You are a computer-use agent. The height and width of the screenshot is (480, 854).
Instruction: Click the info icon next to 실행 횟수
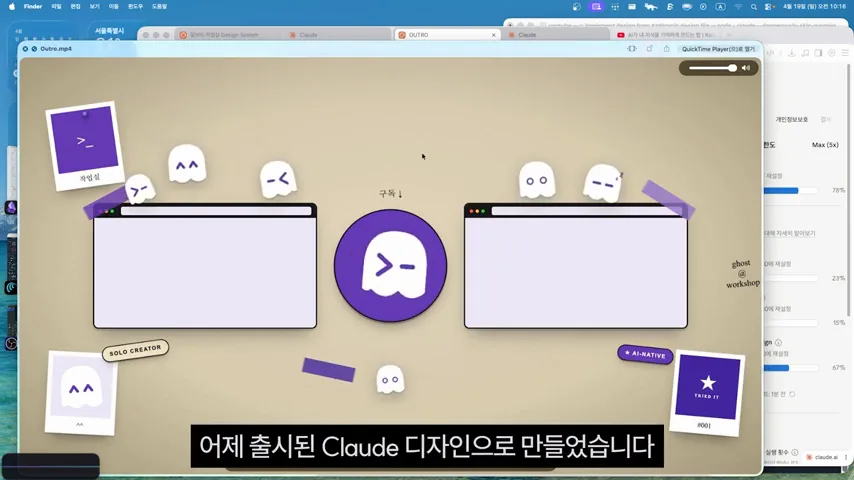[x=795, y=452]
